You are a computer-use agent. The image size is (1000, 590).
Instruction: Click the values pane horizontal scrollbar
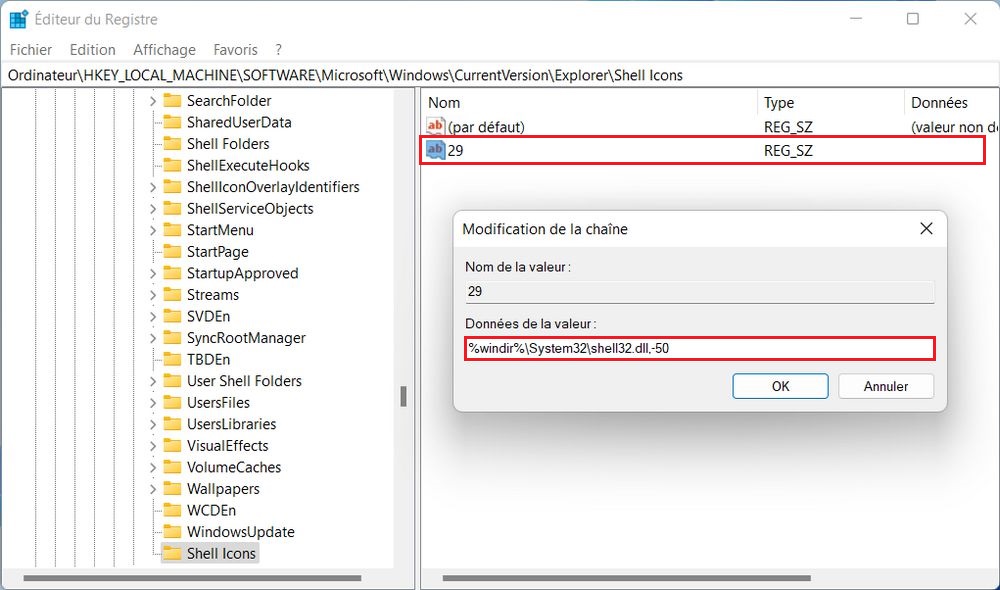click(x=626, y=579)
